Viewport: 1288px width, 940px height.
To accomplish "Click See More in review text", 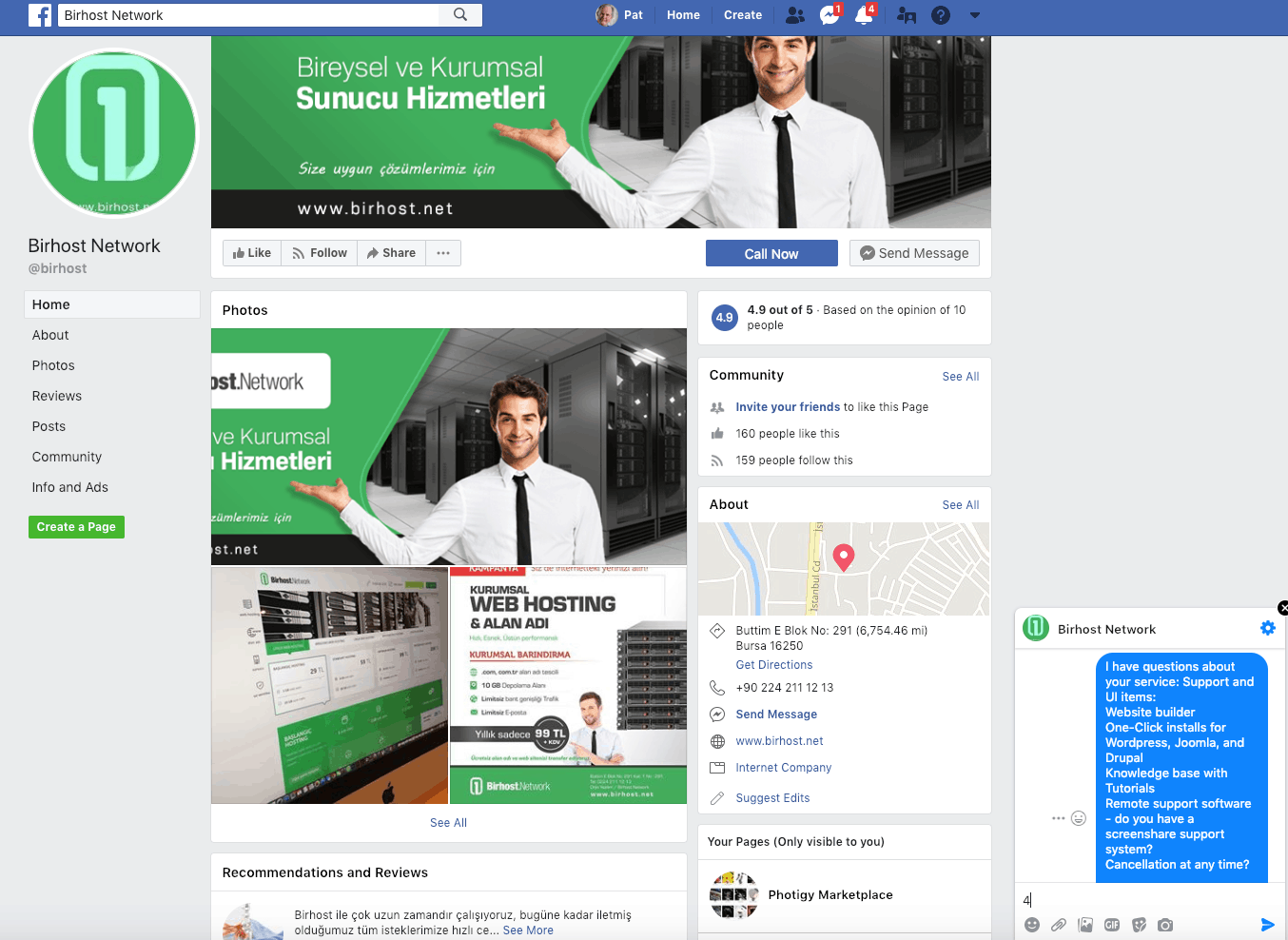I will [528, 930].
